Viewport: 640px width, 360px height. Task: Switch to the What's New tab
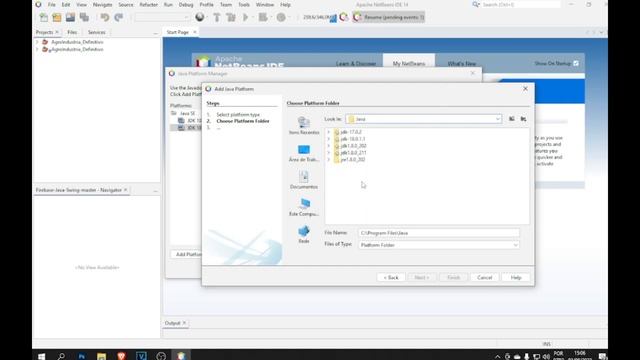pos(462,64)
